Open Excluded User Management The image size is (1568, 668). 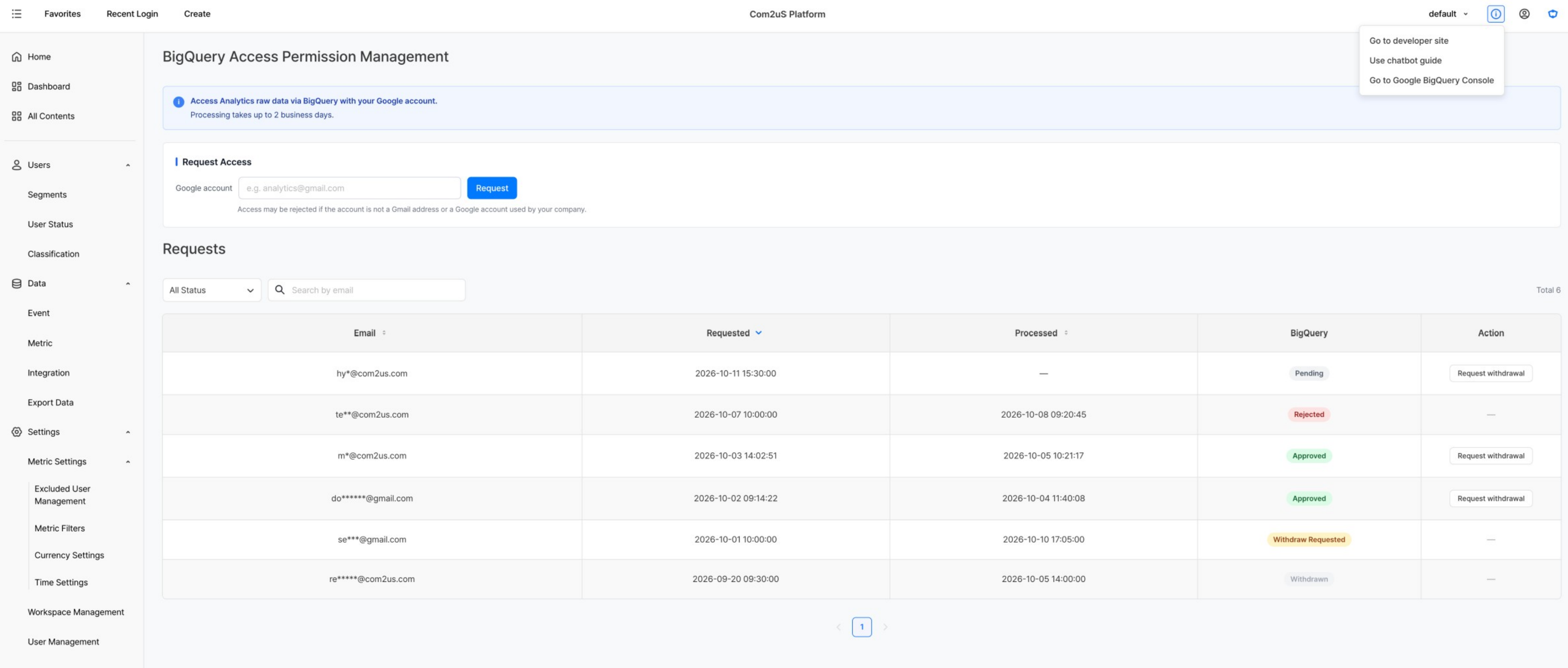pyautogui.click(x=62, y=495)
